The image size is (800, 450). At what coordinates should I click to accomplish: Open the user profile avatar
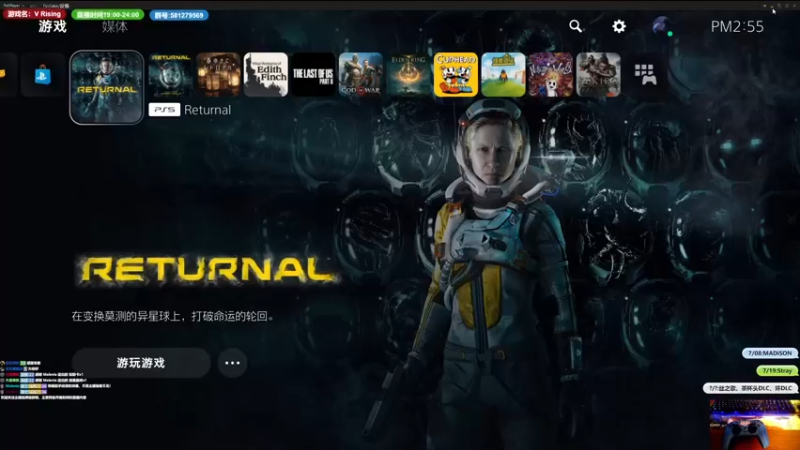click(662, 26)
